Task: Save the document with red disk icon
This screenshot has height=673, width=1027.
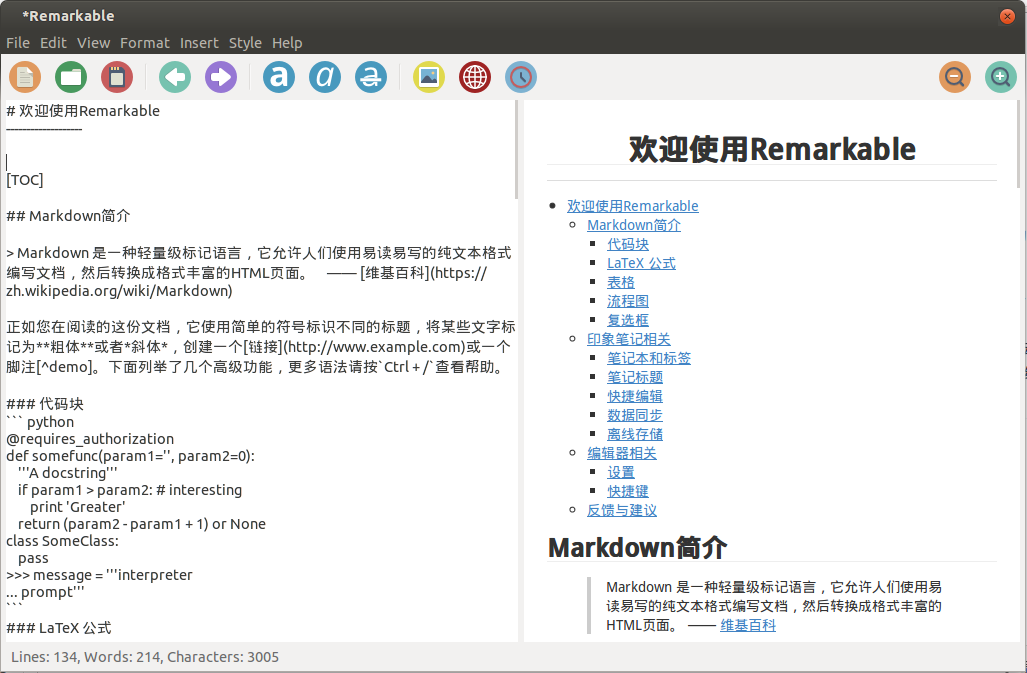Action: (117, 77)
